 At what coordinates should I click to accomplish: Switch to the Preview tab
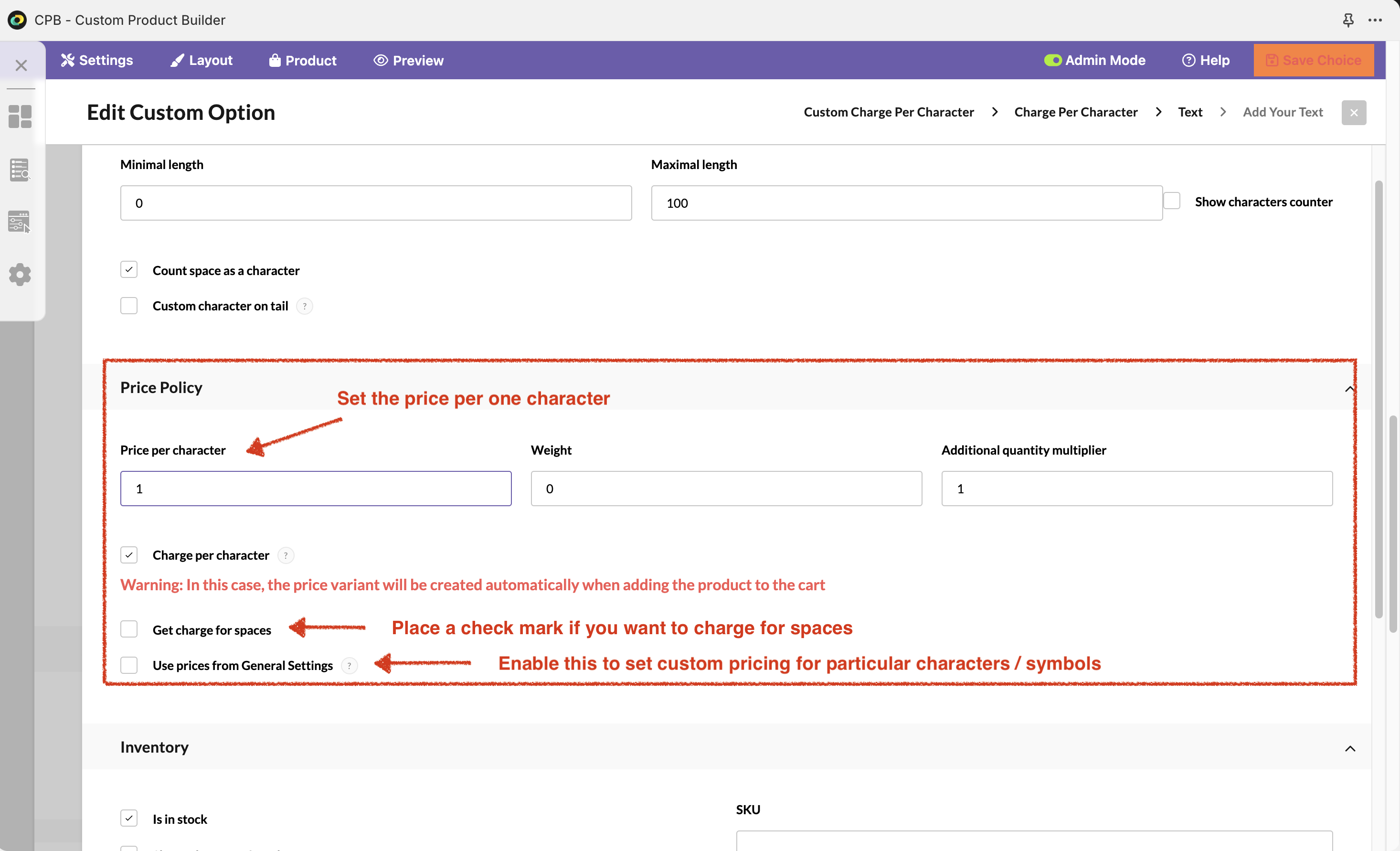click(409, 60)
